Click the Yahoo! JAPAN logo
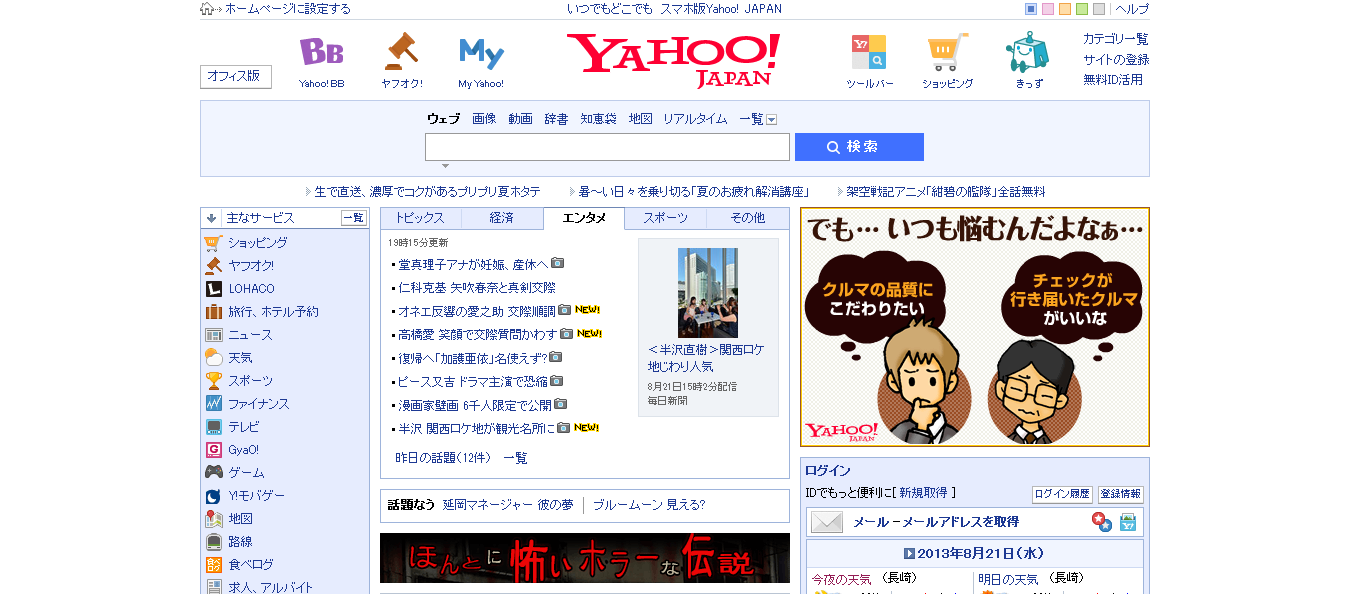 click(673, 60)
